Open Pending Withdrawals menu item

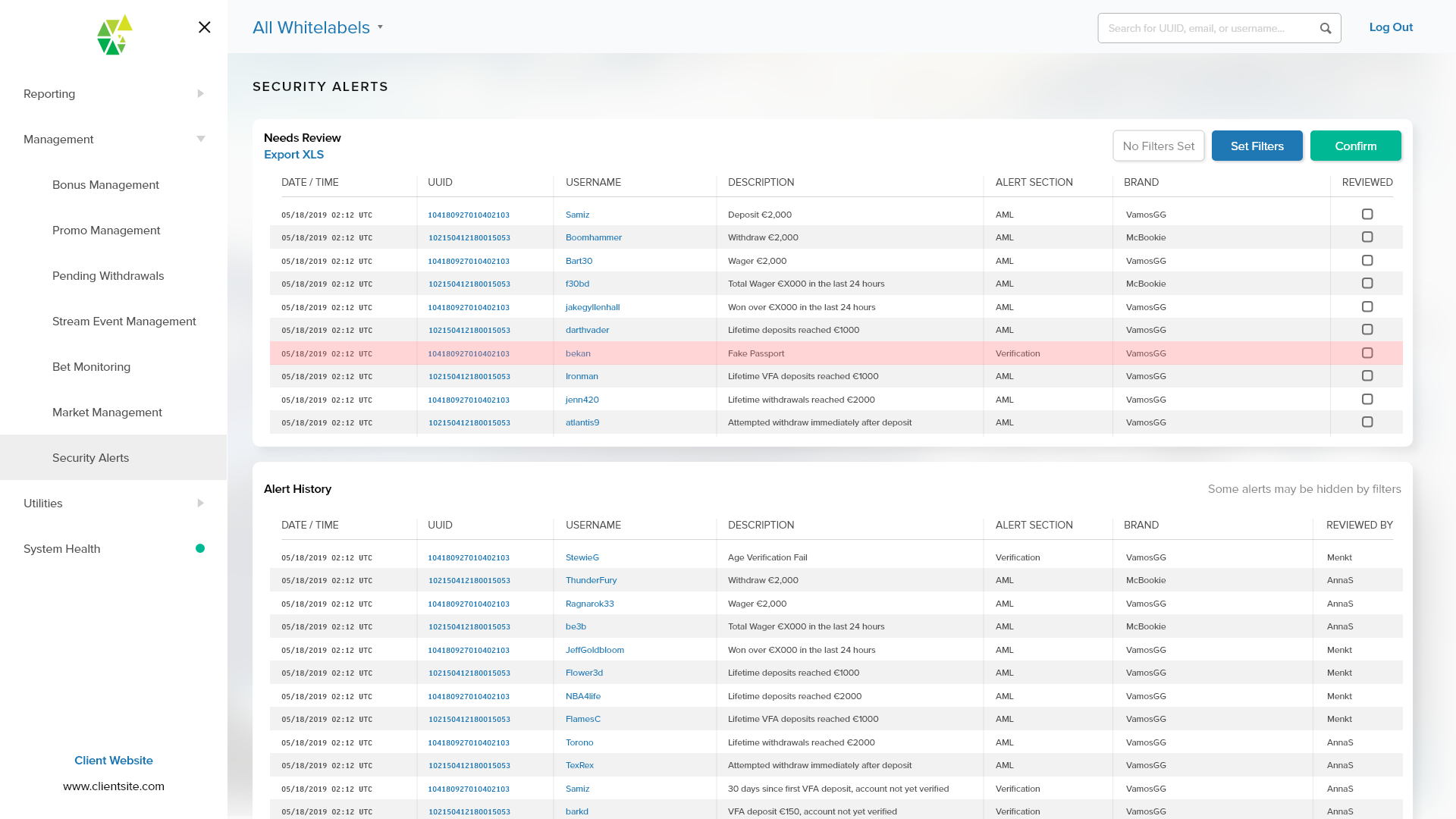pos(108,276)
